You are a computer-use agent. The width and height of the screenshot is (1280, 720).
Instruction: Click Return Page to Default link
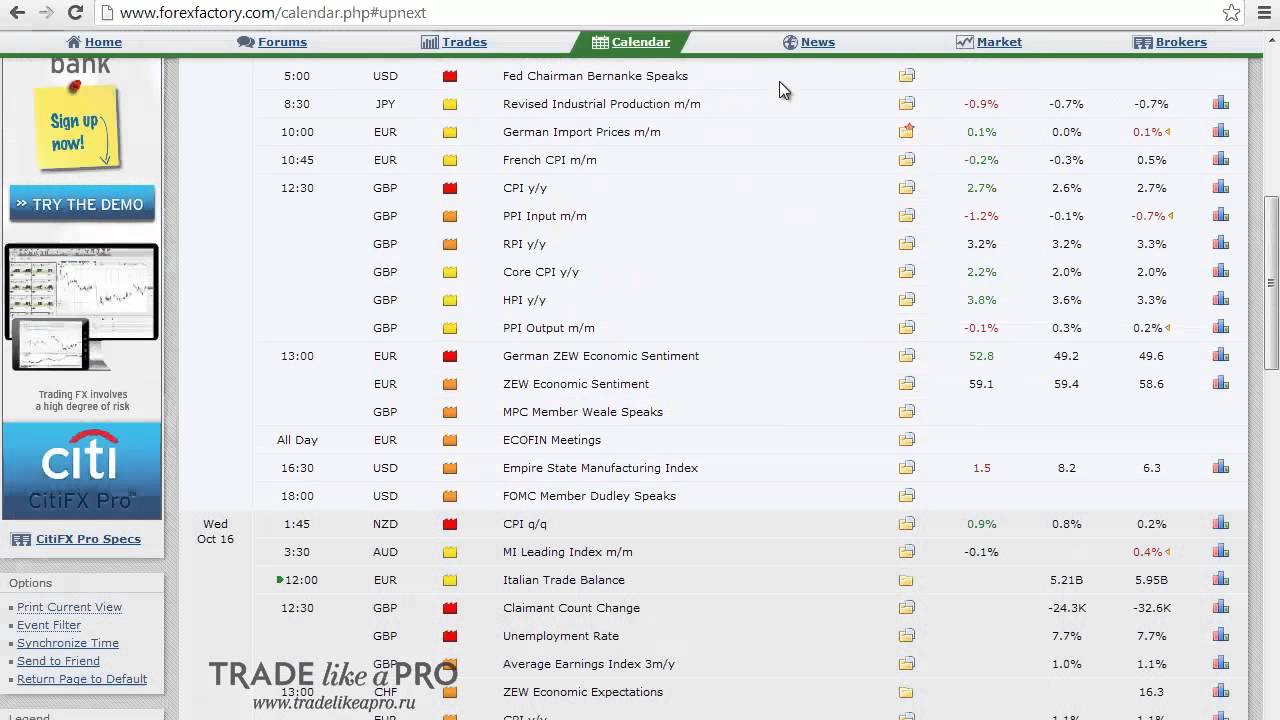pos(82,679)
